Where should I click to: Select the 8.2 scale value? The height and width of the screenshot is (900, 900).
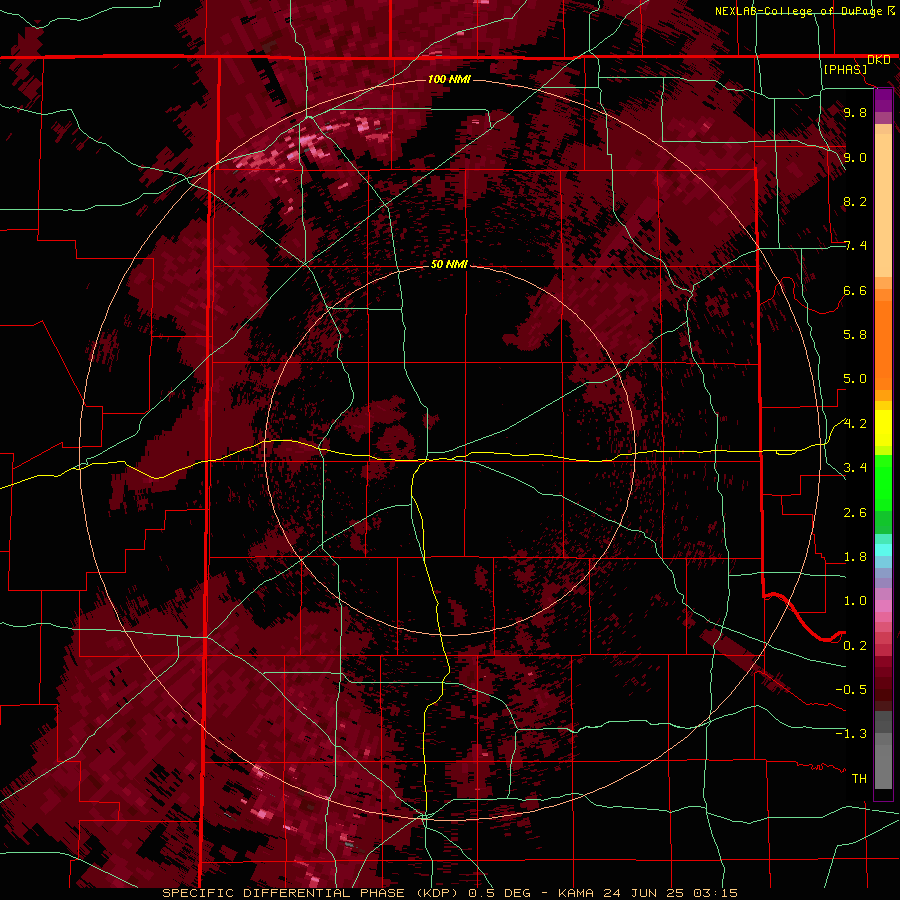click(855, 201)
